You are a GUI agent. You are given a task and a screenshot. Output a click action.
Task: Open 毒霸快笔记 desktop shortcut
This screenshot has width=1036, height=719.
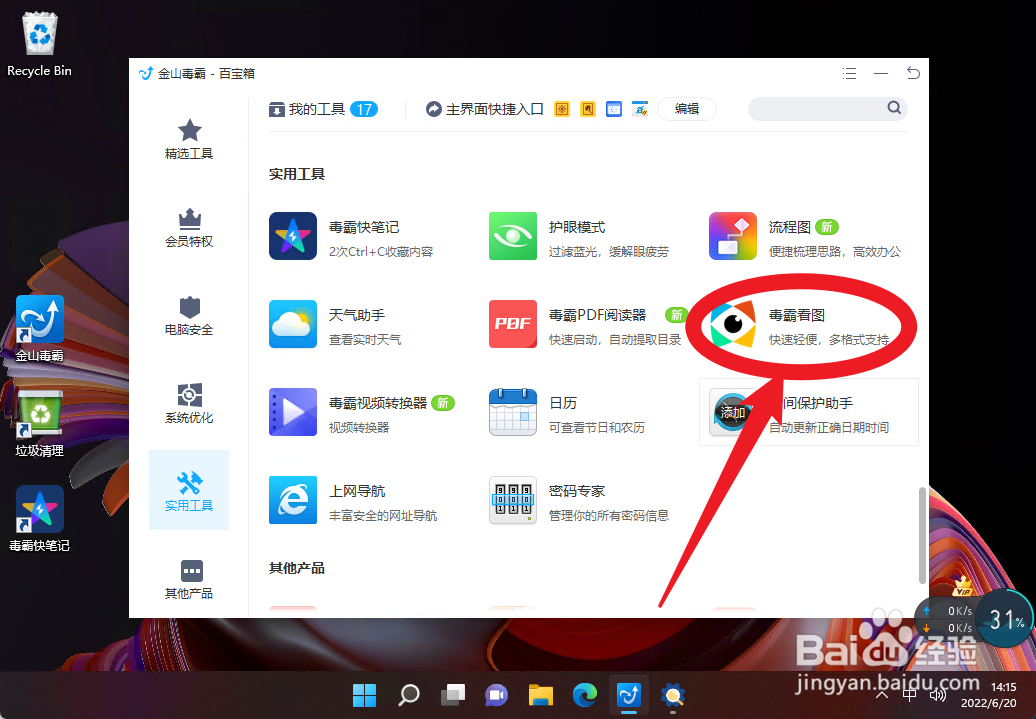pos(40,519)
